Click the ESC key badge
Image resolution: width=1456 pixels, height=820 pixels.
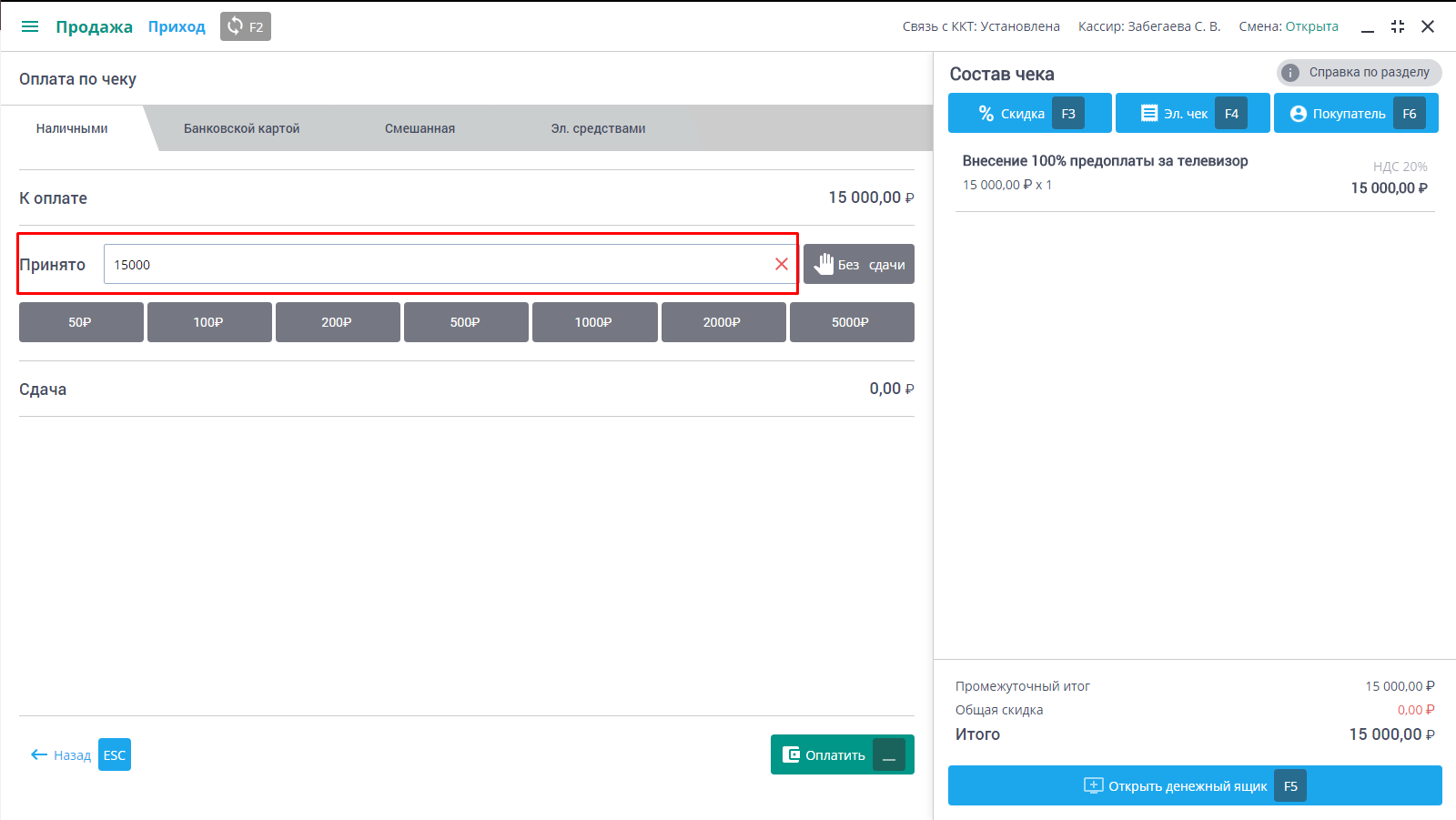115,754
